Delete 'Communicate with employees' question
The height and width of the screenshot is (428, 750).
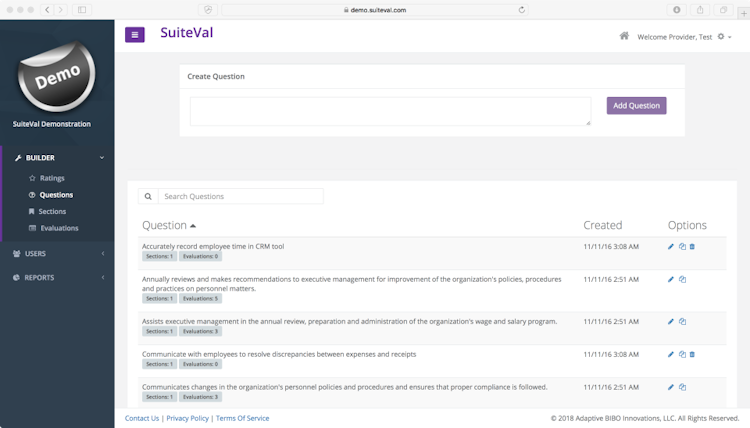point(692,354)
